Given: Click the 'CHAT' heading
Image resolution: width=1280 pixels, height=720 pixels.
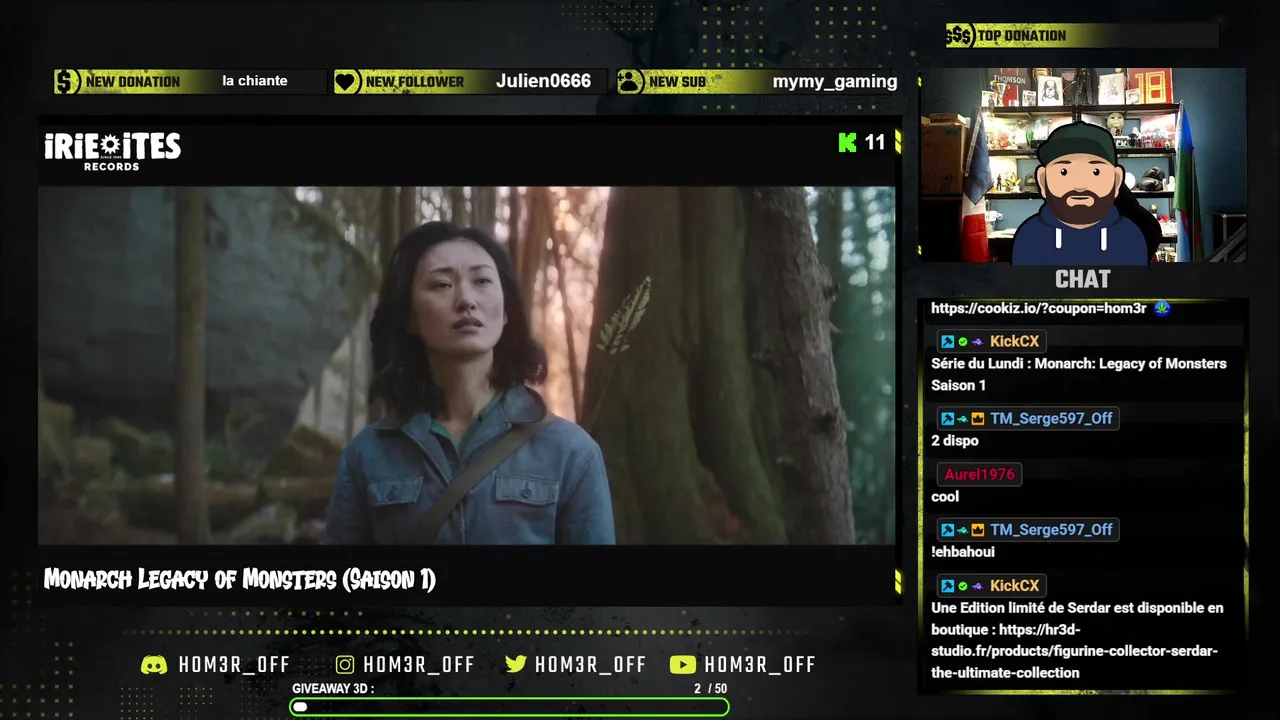Looking at the screenshot, I should click(1082, 280).
